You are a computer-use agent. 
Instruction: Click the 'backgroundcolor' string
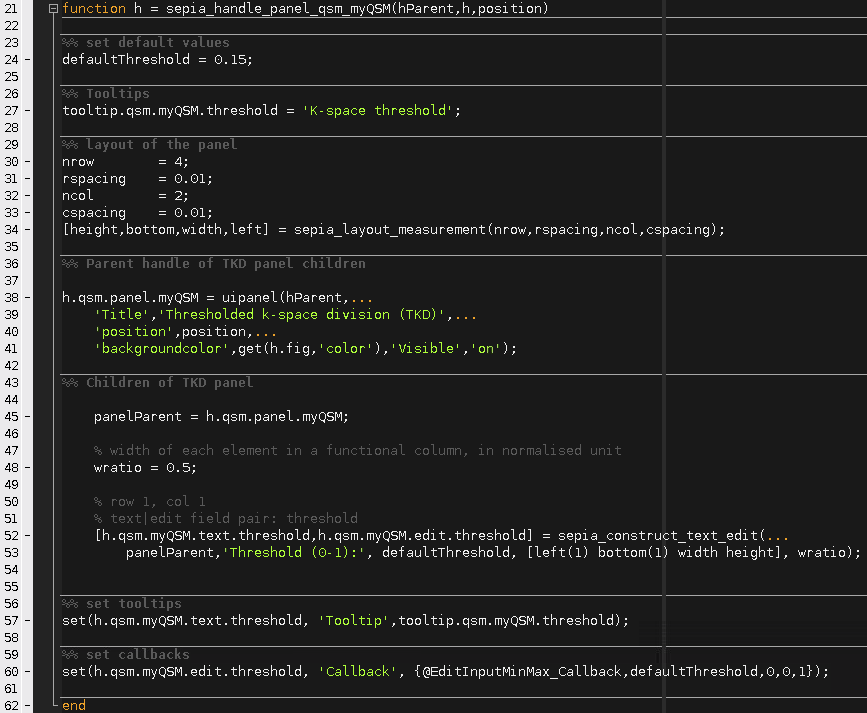pos(161,348)
